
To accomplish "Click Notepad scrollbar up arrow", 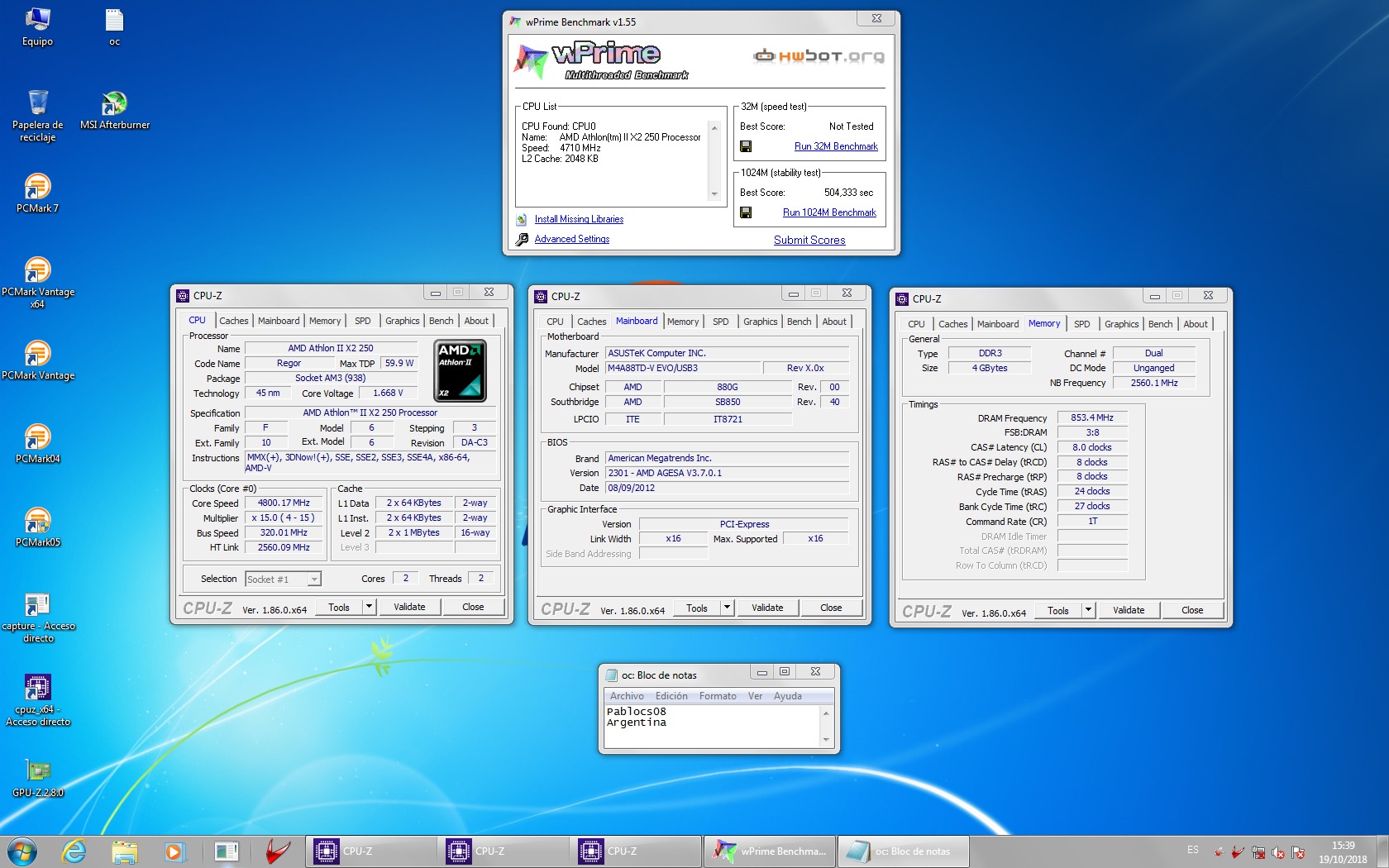I will pos(826,713).
